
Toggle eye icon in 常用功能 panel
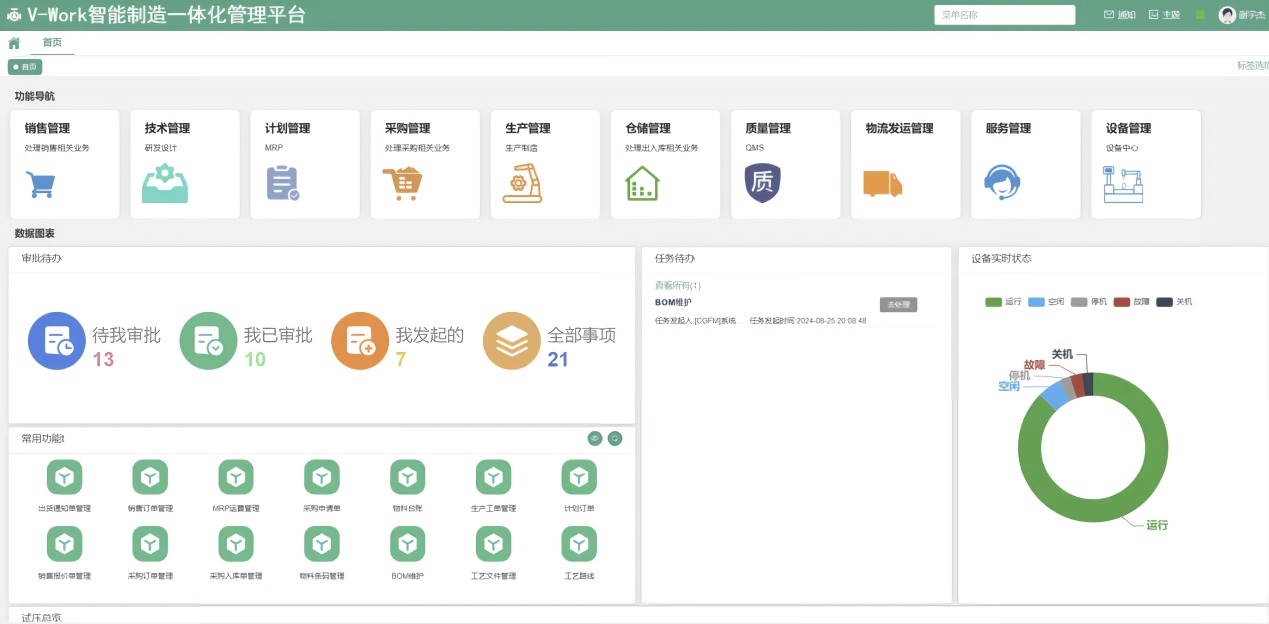[x=594, y=438]
